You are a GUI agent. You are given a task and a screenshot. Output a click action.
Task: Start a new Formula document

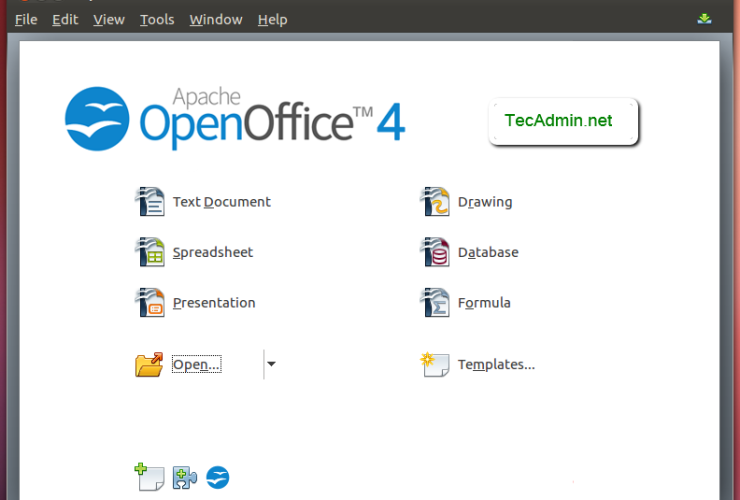(x=467, y=303)
